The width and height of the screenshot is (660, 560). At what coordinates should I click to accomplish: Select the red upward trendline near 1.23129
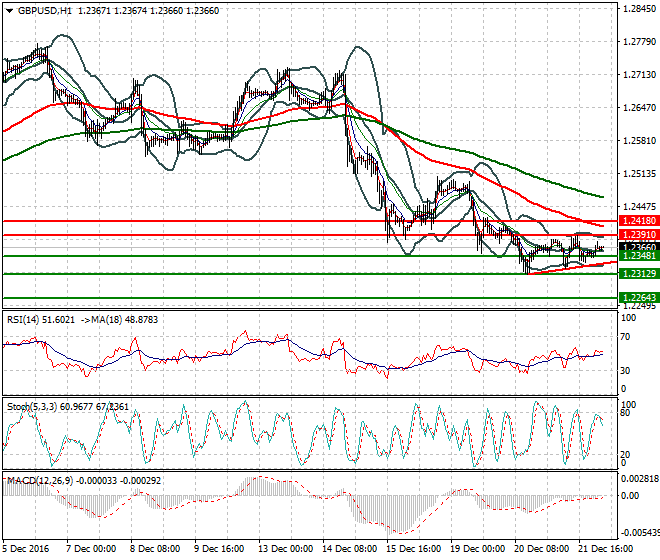pos(572,268)
